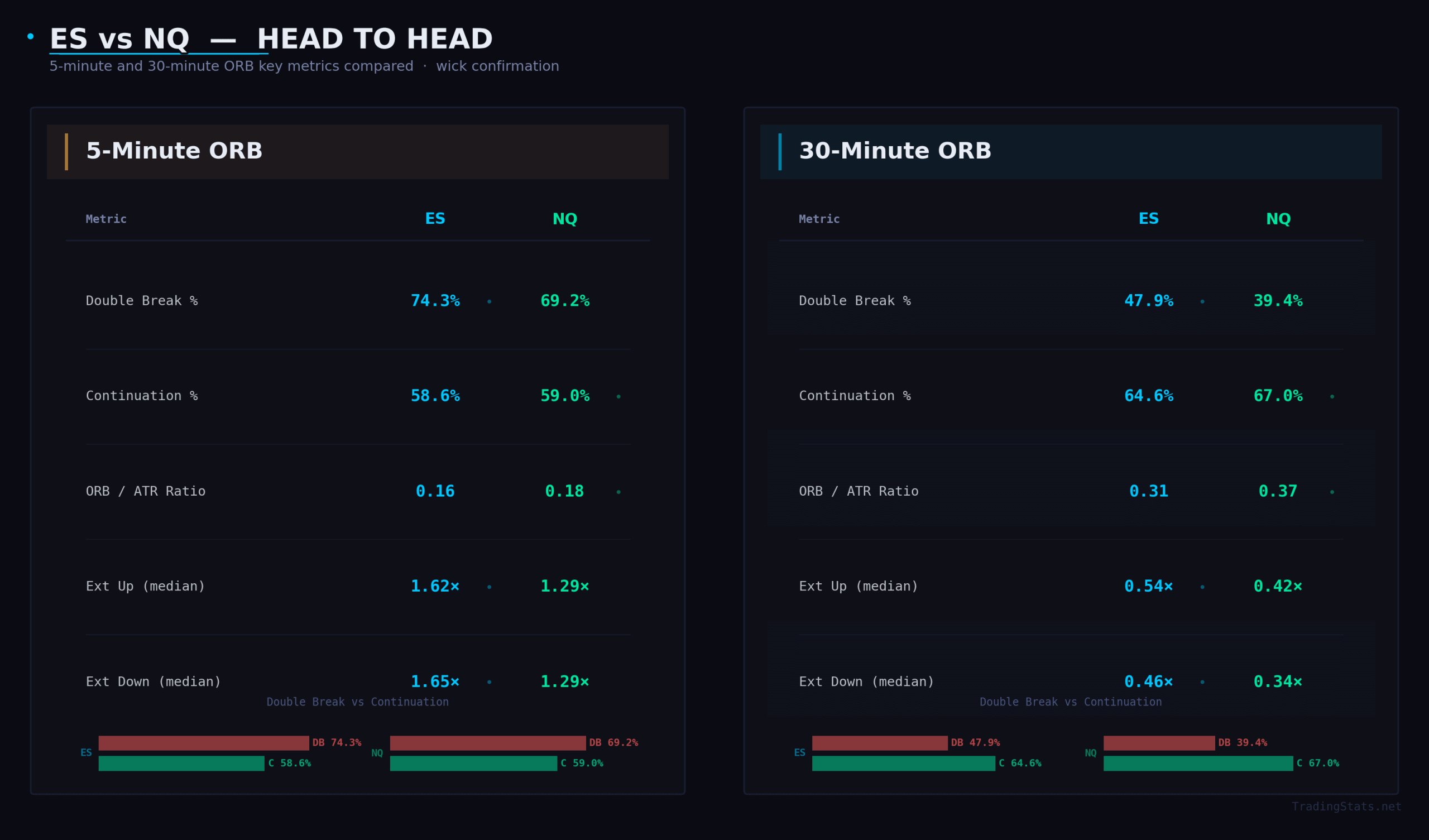Click the blue bullet icon beside the title
Screen dimensions: 1429x840
[x=31, y=36]
